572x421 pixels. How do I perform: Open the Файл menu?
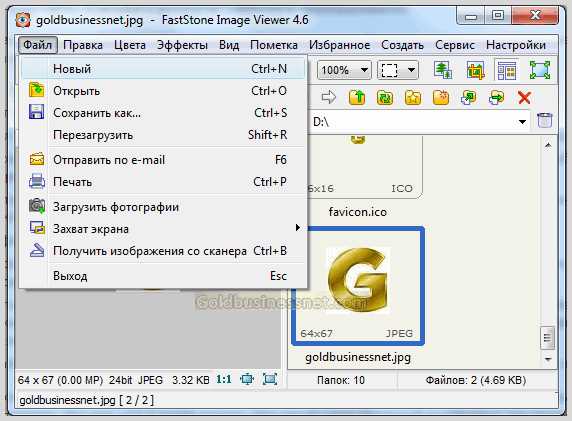38,45
